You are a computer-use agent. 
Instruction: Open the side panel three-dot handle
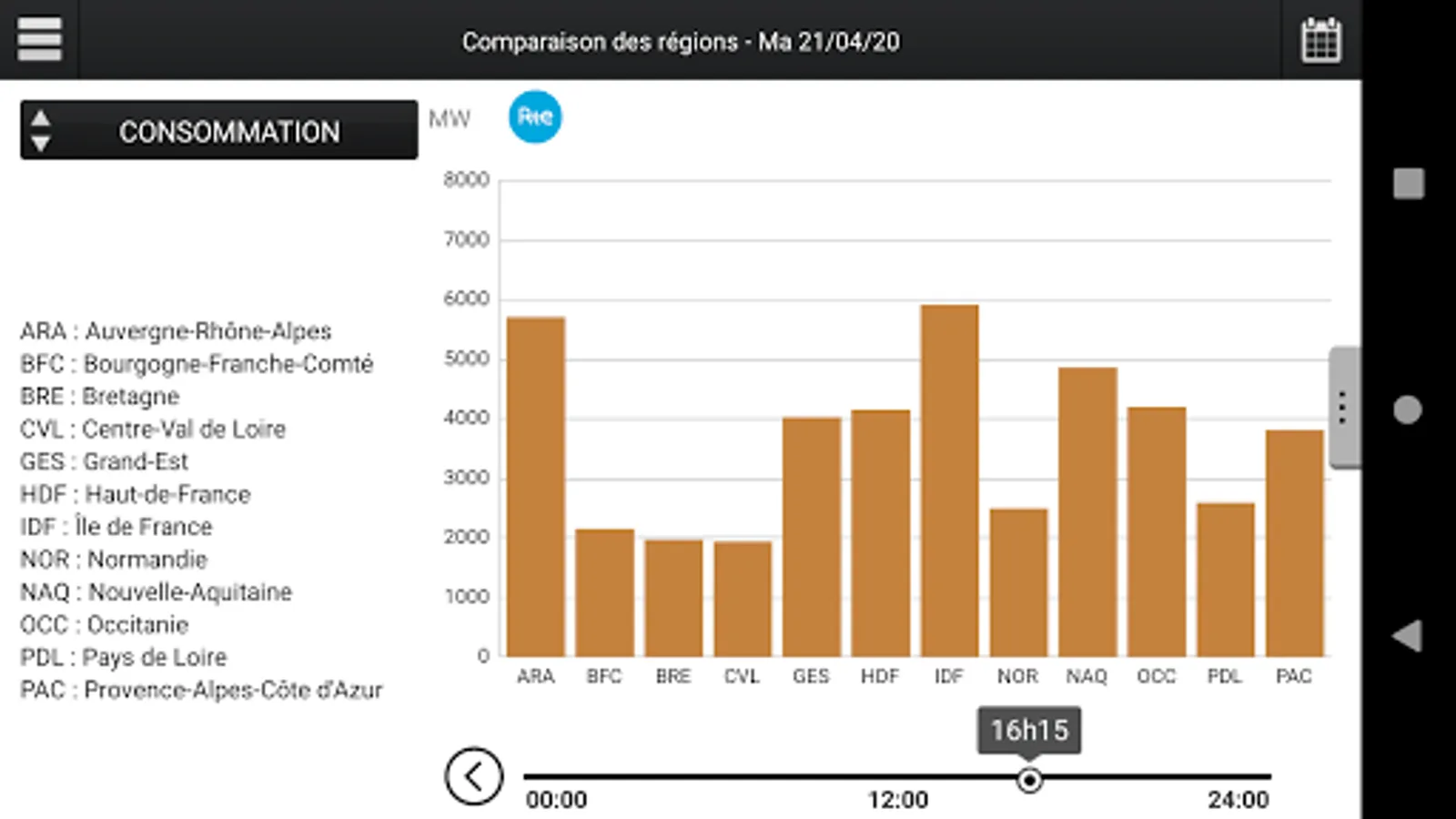[1344, 407]
